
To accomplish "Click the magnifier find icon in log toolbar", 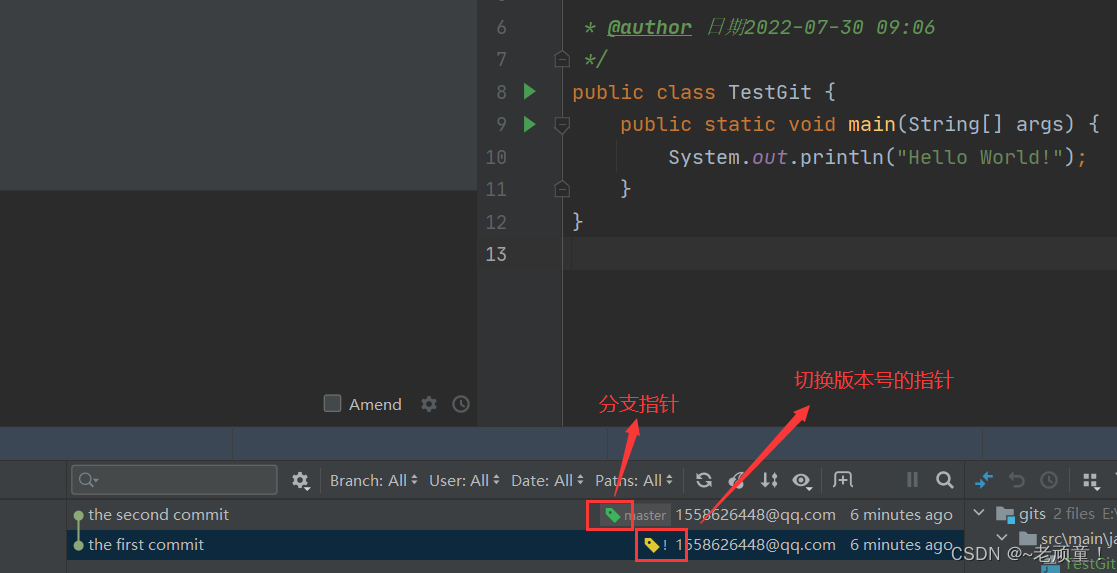I will point(945,480).
